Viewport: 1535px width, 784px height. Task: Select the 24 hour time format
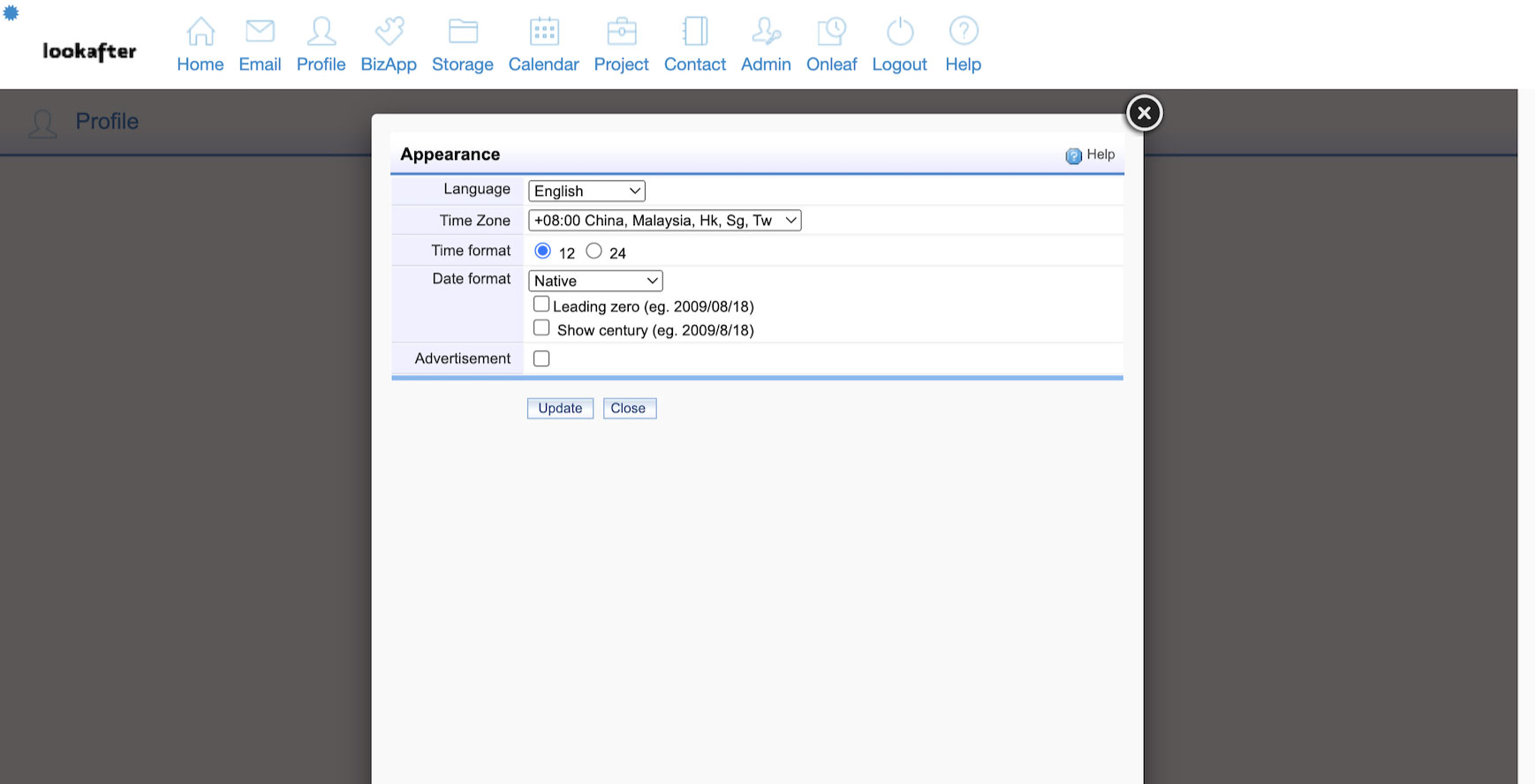(x=594, y=252)
